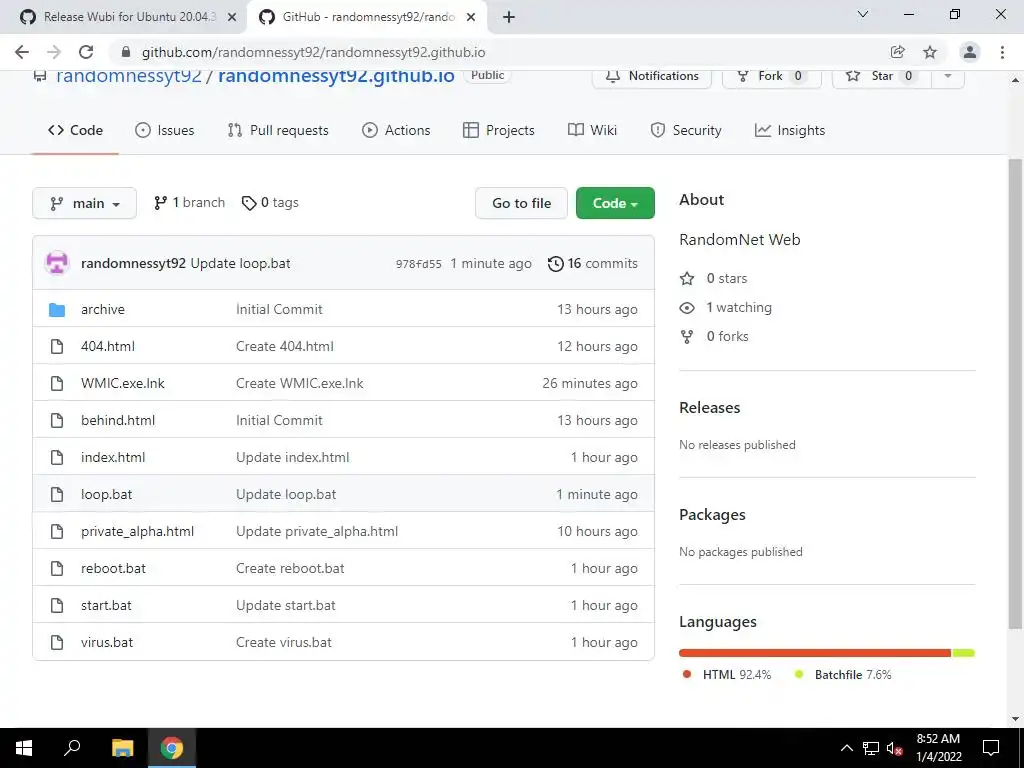Click the padlock site info icon

point(127,52)
